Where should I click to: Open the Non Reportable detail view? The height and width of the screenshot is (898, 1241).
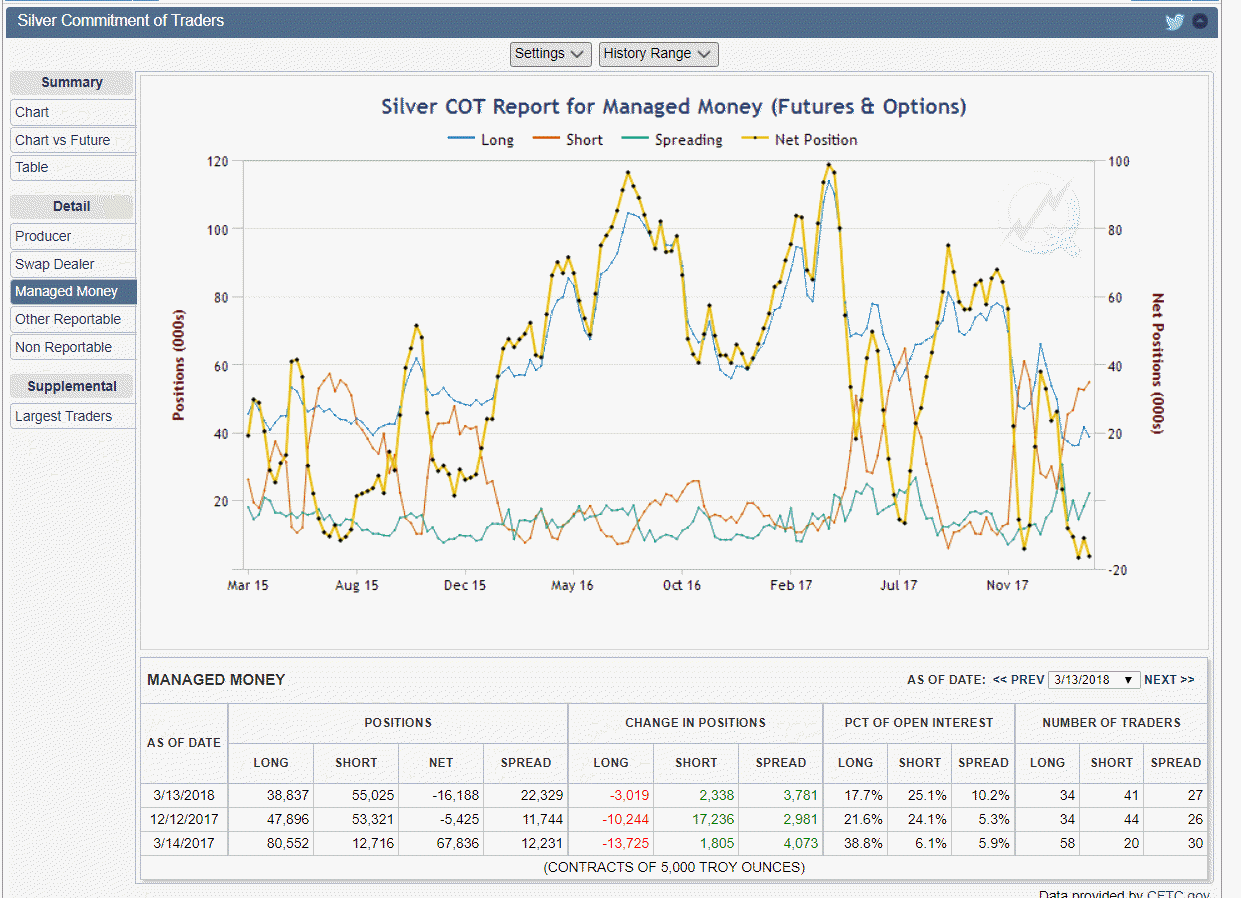64,347
